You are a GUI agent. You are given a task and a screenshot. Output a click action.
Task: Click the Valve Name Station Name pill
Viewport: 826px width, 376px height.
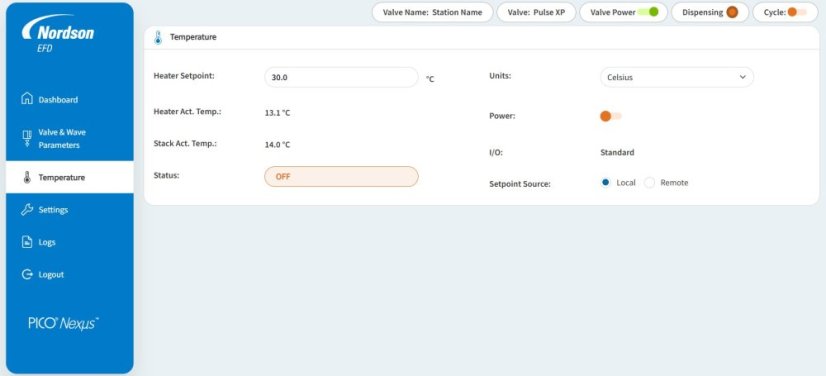432,12
